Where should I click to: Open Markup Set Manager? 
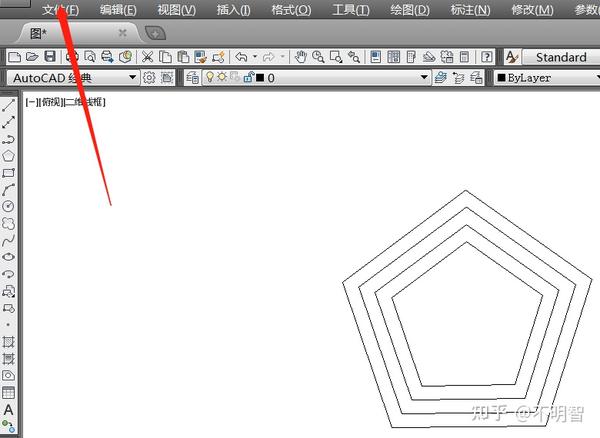[447, 57]
